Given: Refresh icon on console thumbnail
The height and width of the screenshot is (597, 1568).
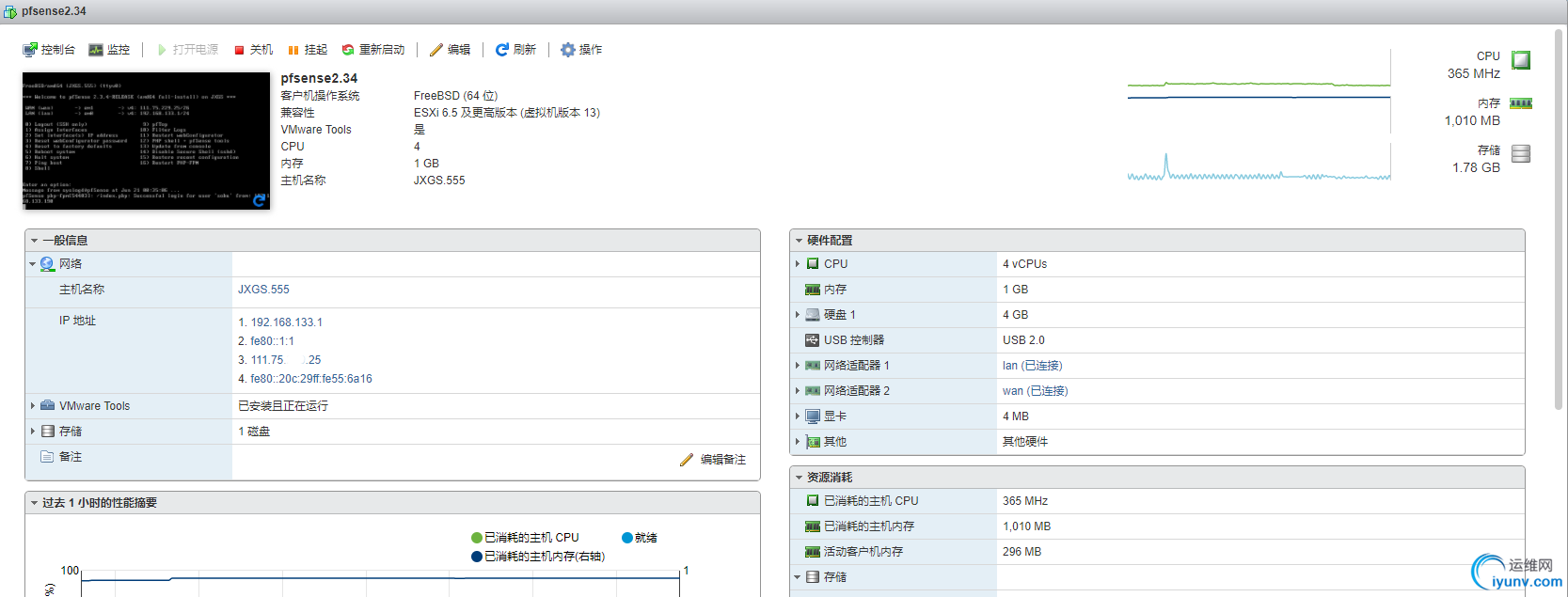Looking at the screenshot, I should coord(260,200).
